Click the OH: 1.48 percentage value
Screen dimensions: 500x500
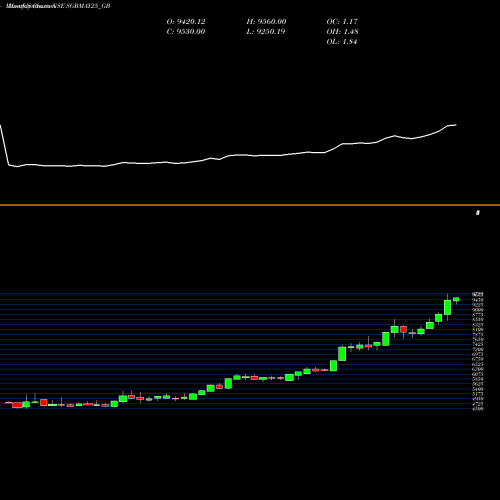[x=343, y=32]
